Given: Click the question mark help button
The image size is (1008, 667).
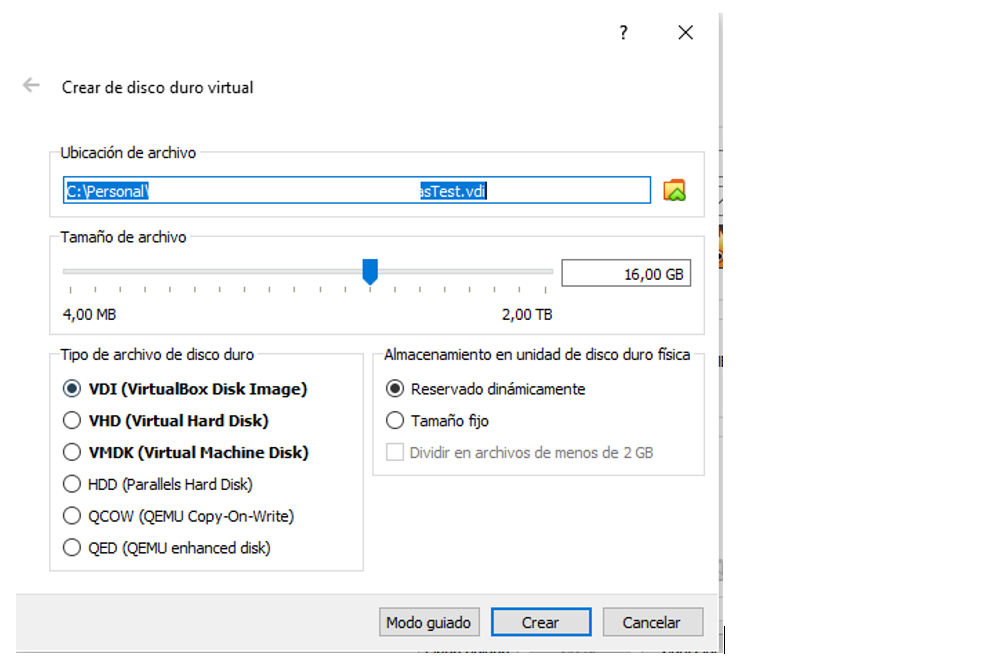Looking at the screenshot, I should point(623,33).
